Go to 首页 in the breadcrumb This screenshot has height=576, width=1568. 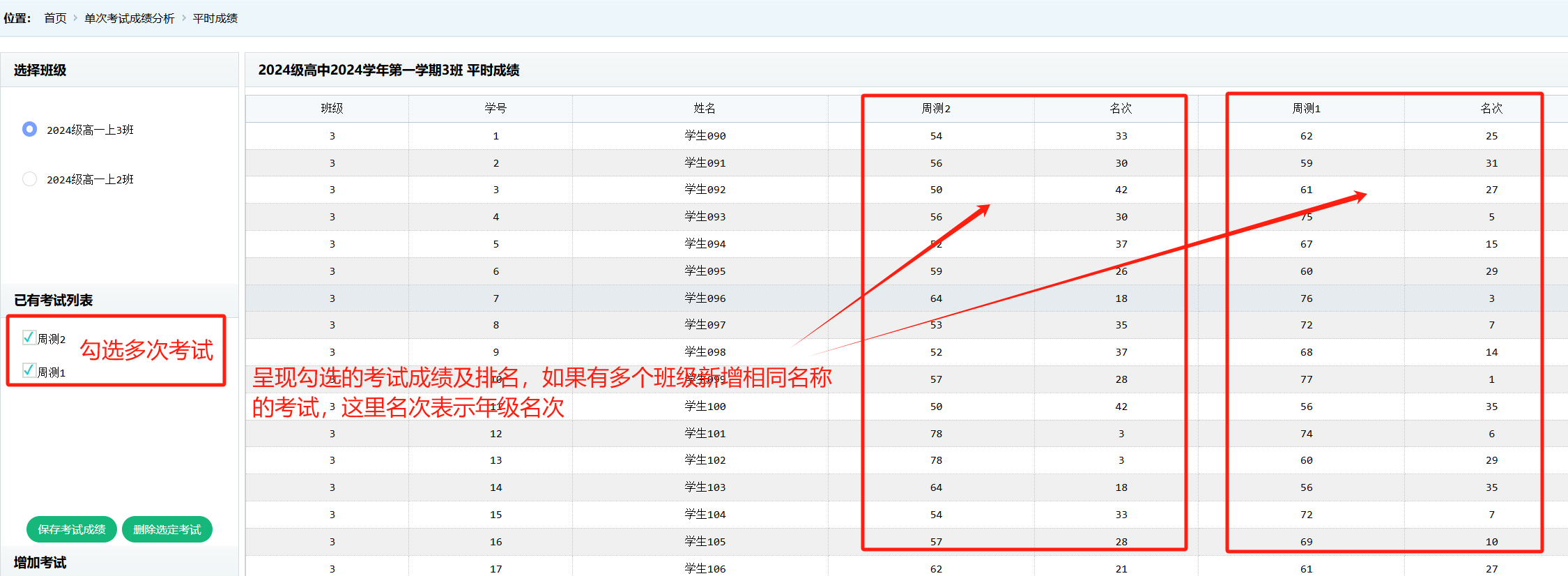click(x=55, y=18)
